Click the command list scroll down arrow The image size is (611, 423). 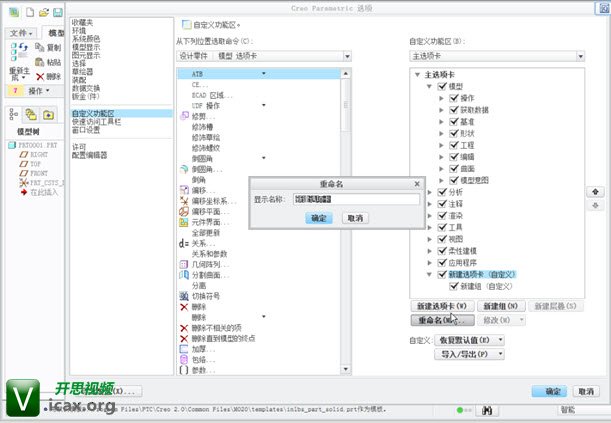coord(346,369)
